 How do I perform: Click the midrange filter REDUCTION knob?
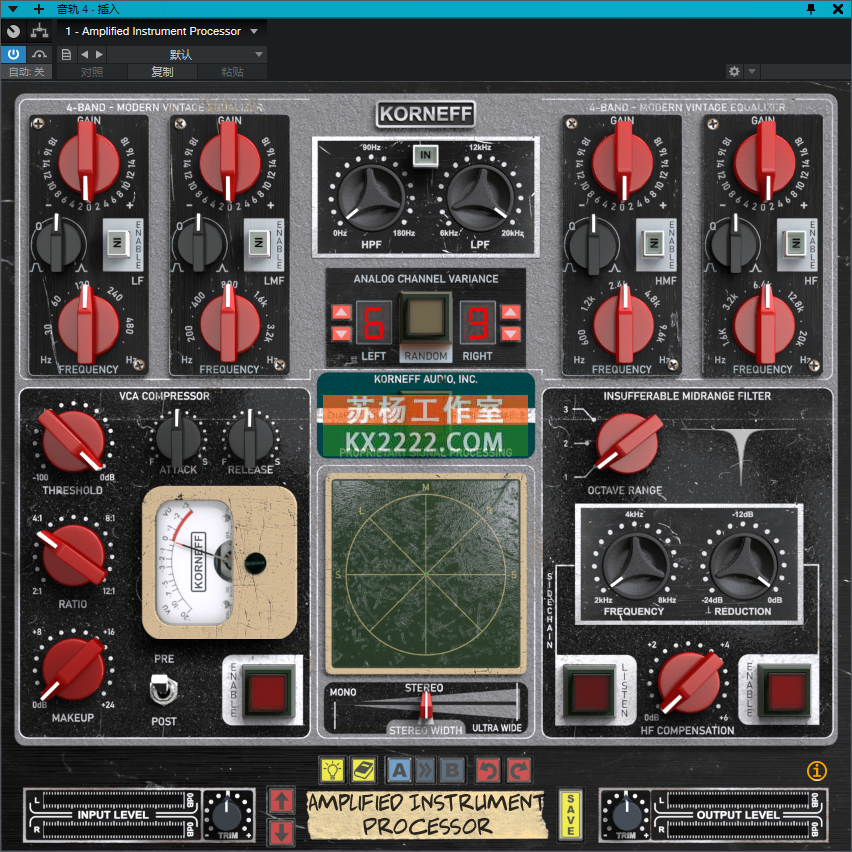pos(743,565)
